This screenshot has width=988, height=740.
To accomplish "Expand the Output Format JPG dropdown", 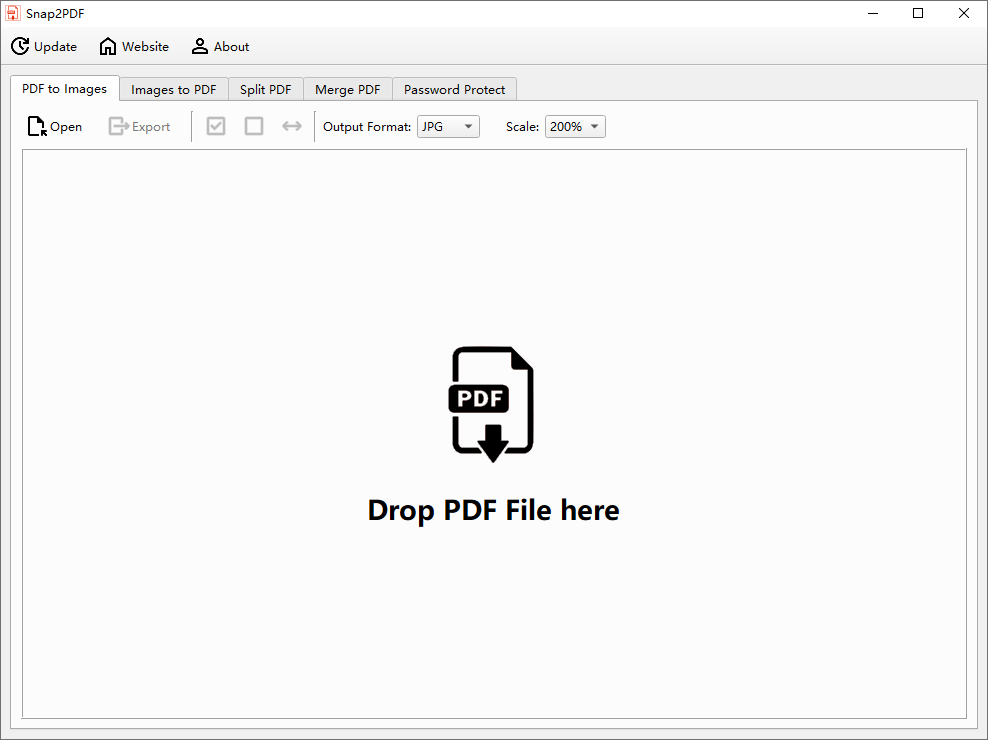I will [448, 127].
